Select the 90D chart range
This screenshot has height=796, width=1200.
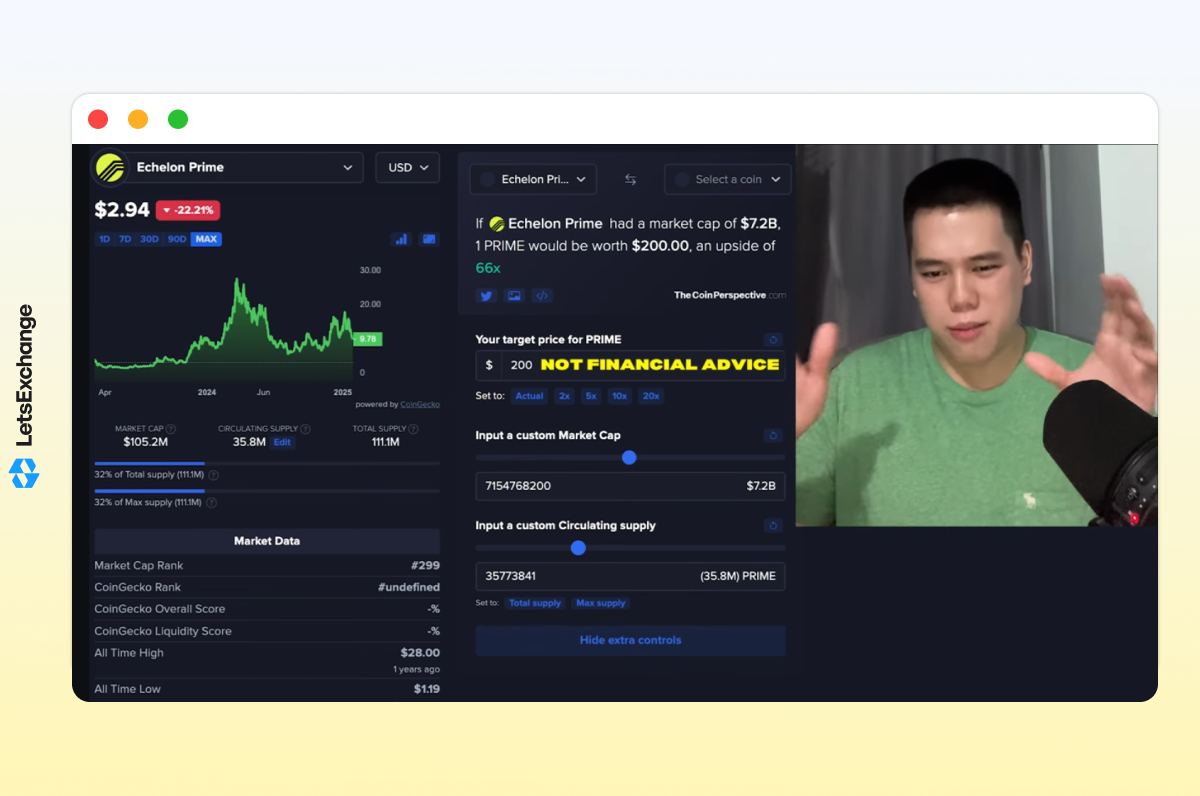[x=177, y=239]
